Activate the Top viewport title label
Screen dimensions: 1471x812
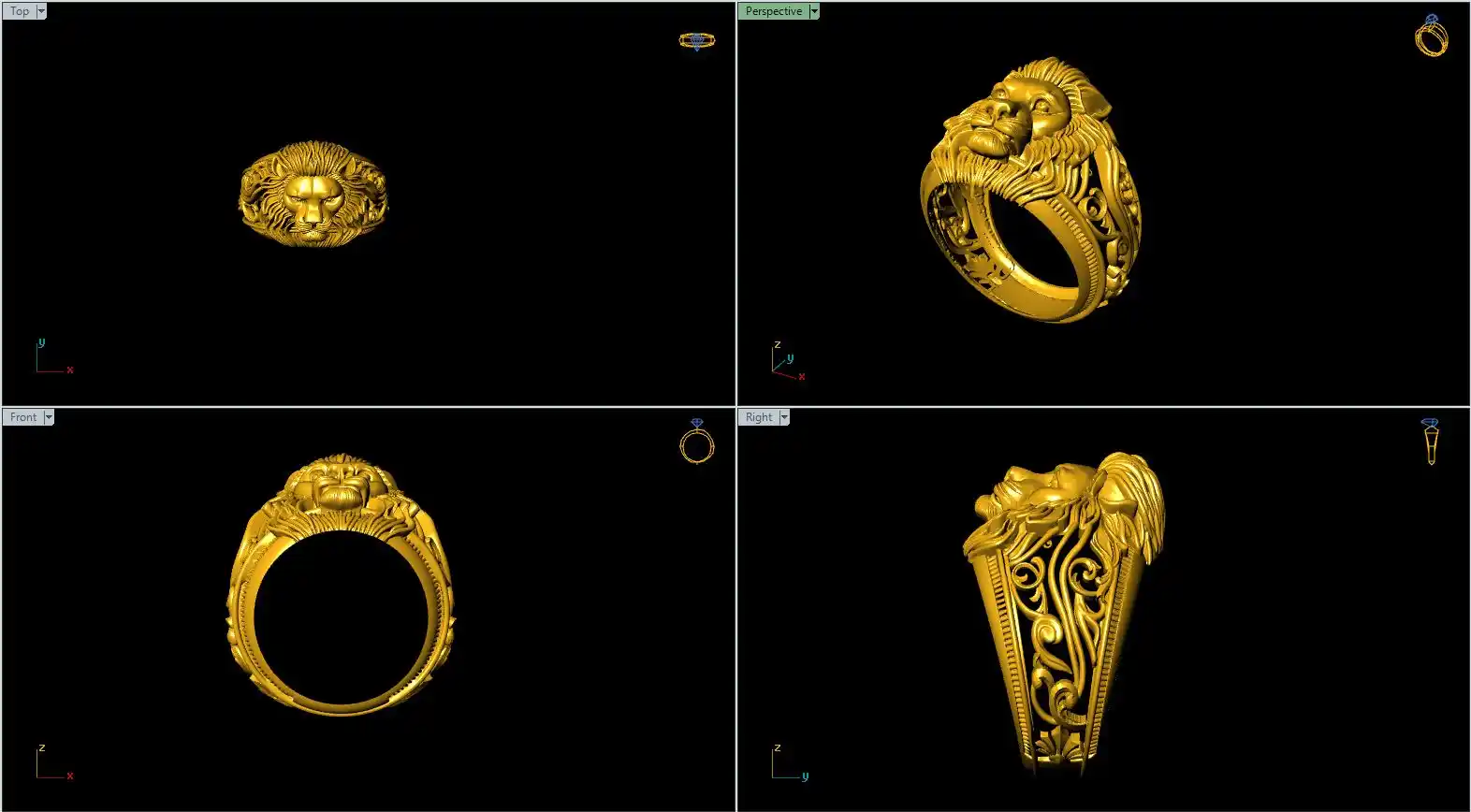(x=19, y=11)
